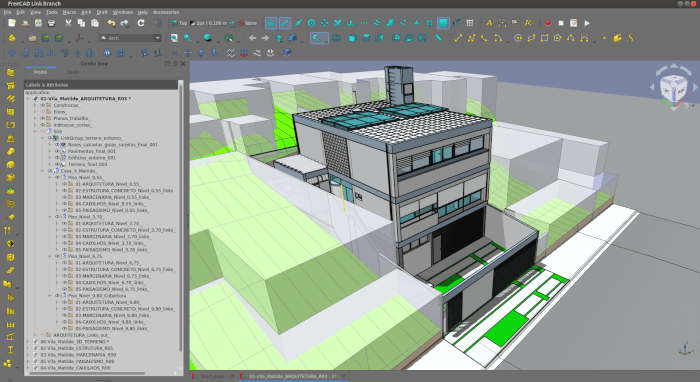Expand the Eixos_ tree node
This screenshot has width=700, height=382.
click(35, 112)
